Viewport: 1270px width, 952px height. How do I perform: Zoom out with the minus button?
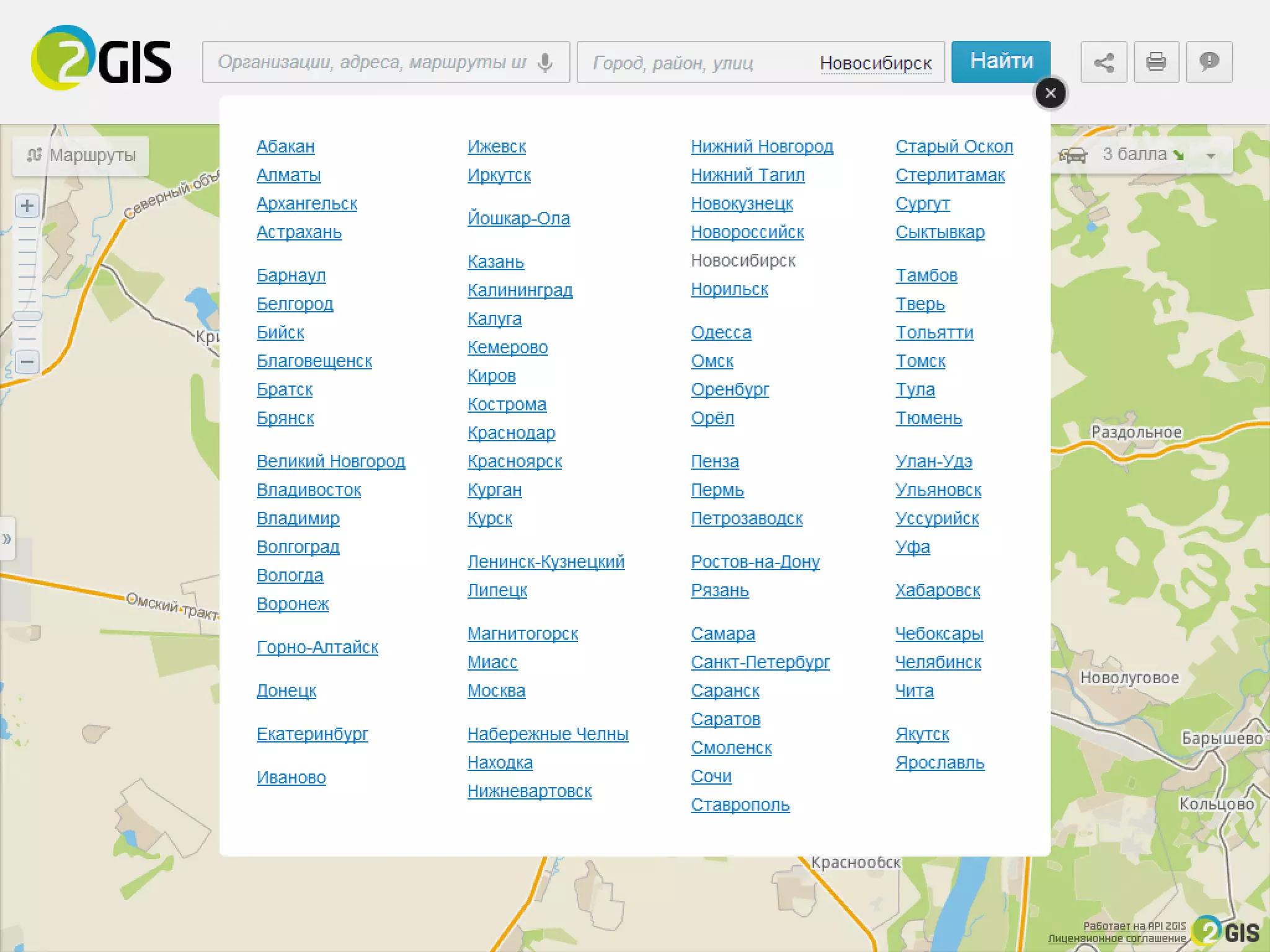click(x=27, y=361)
